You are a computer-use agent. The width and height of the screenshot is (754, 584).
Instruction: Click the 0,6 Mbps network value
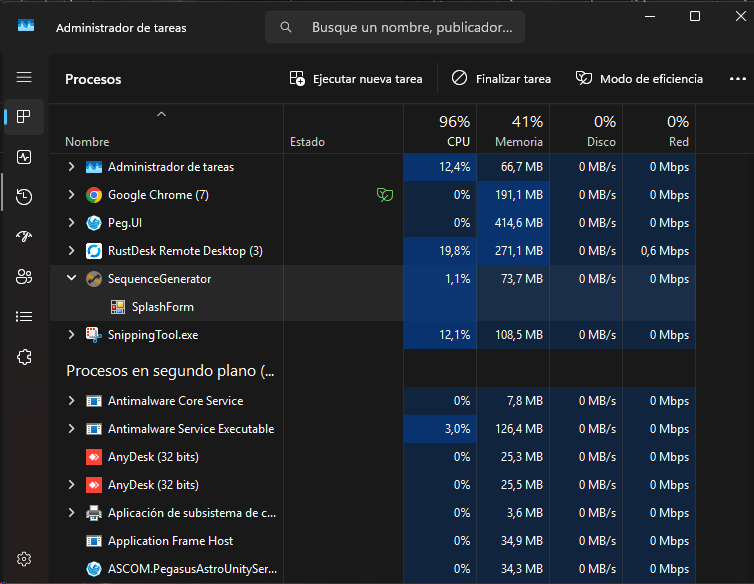[x=665, y=251]
